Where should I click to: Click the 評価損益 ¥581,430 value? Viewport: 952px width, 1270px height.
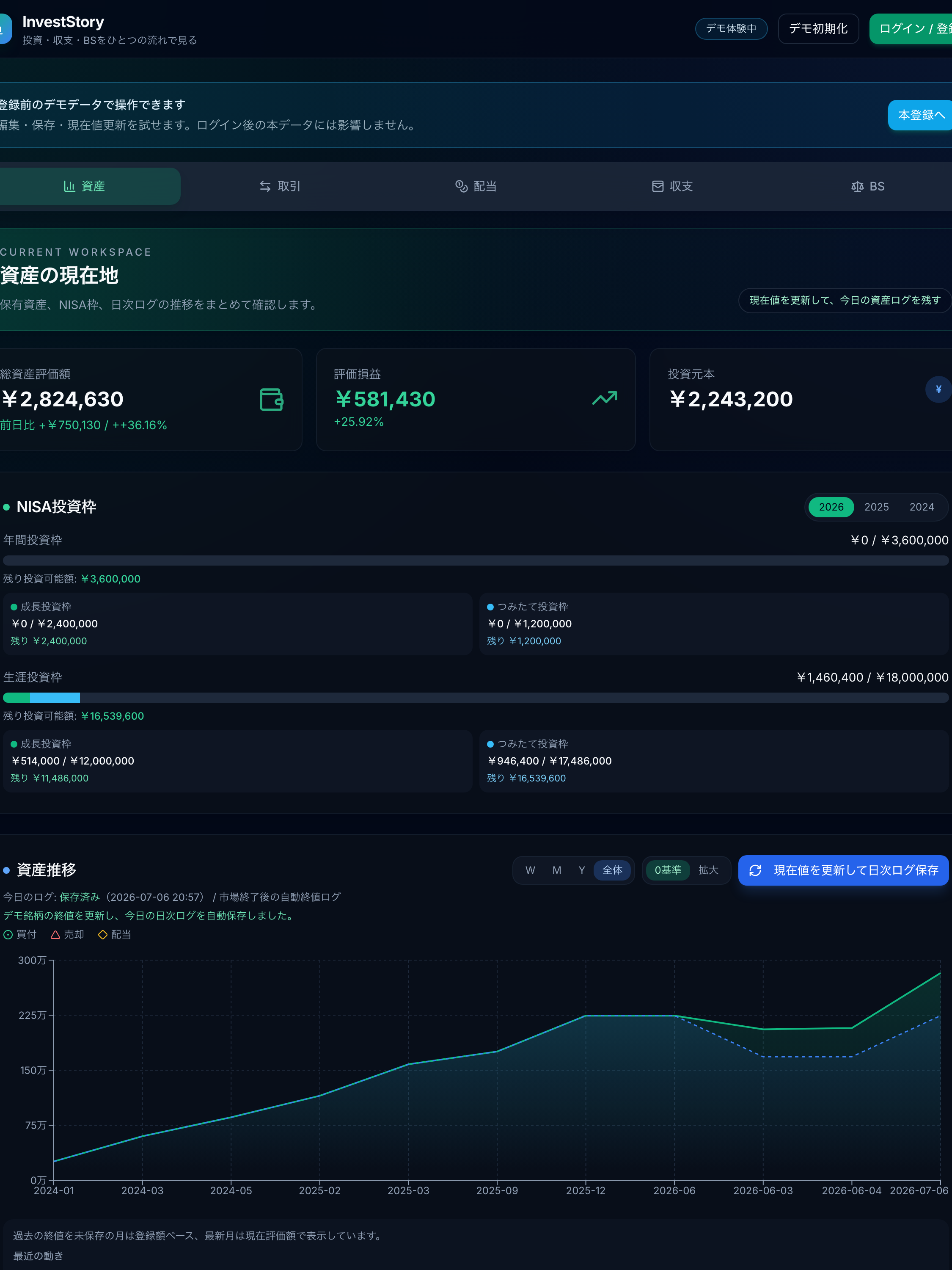click(x=385, y=399)
